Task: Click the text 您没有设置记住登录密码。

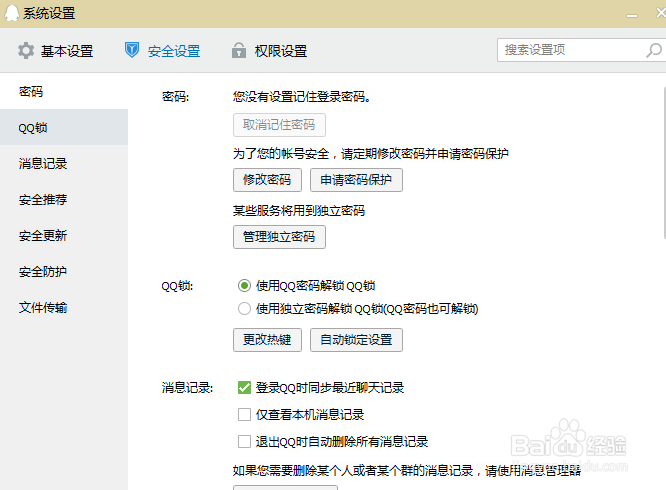Action: [302, 97]
